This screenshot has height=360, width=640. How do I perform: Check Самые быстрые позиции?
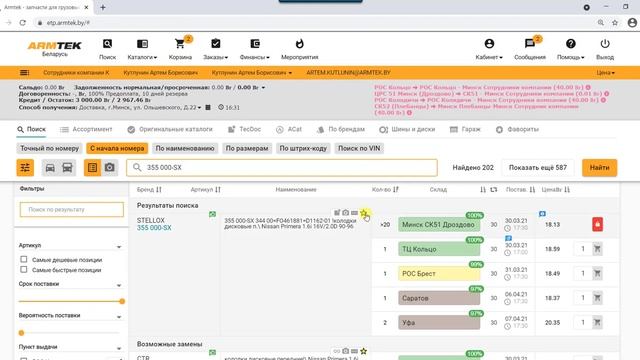click(24, 269)
